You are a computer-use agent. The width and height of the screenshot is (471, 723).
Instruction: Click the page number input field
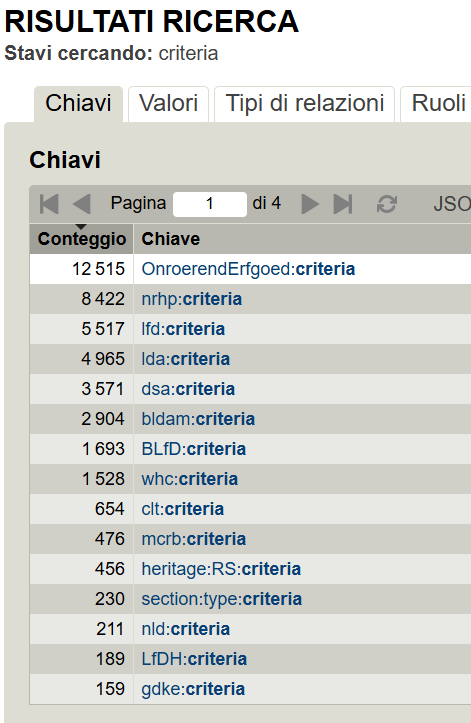tap(210, 204)
